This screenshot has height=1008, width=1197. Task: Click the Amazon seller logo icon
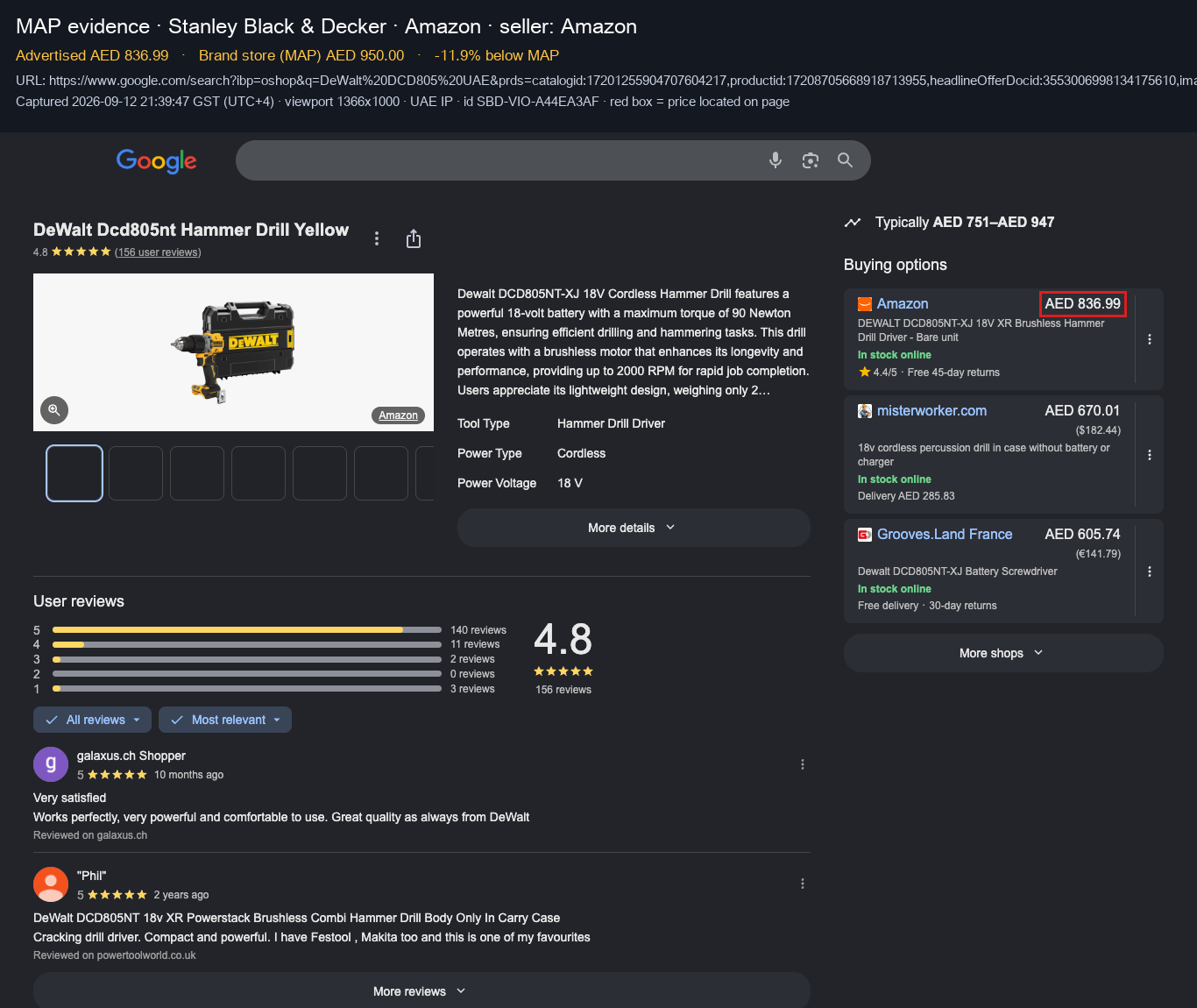(865, 304)
